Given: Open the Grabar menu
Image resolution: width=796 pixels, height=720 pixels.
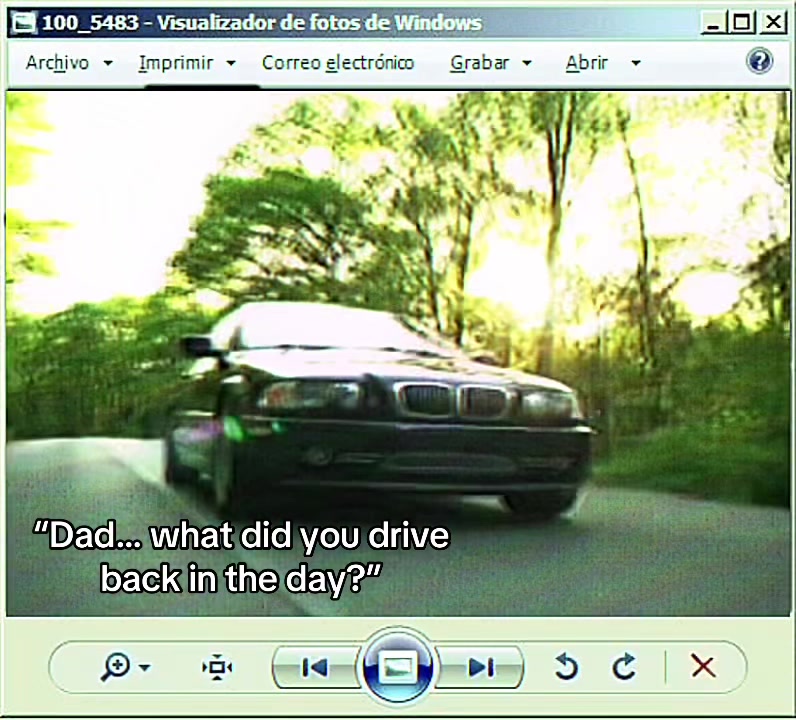Looking at the screenshot, I should tap(479, 63).
